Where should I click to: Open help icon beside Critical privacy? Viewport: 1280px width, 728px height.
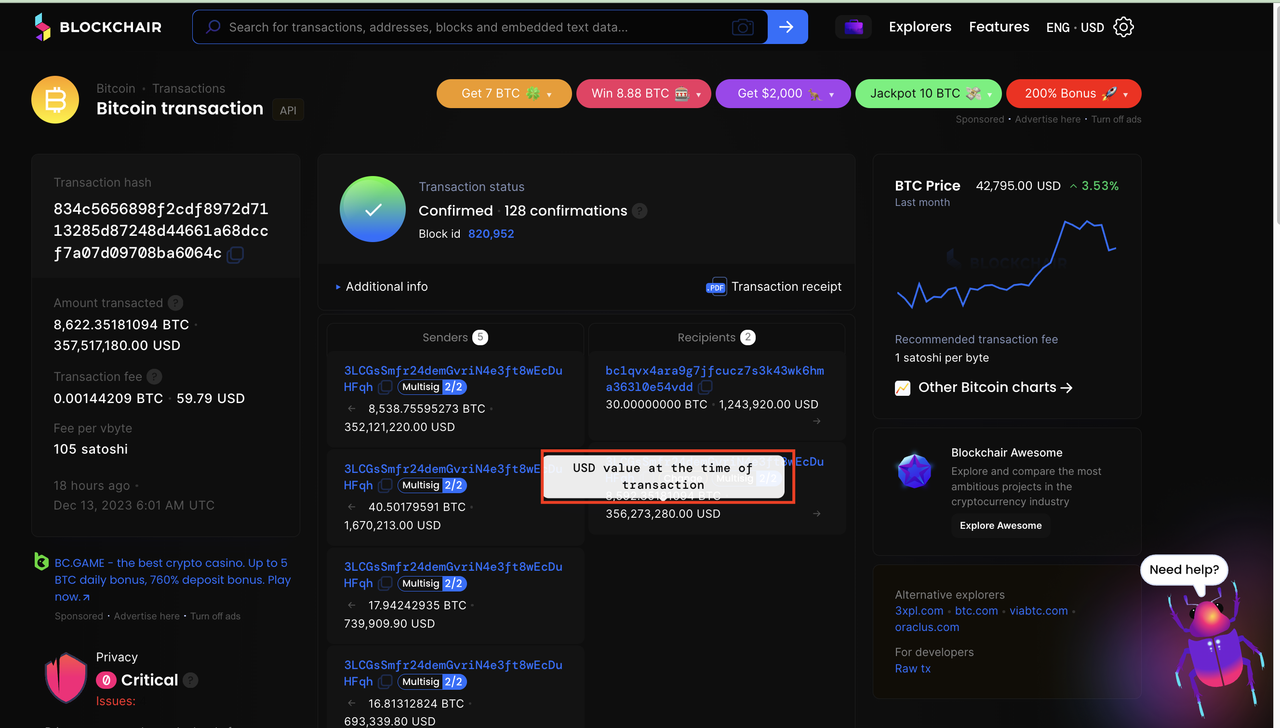[191, 680]
